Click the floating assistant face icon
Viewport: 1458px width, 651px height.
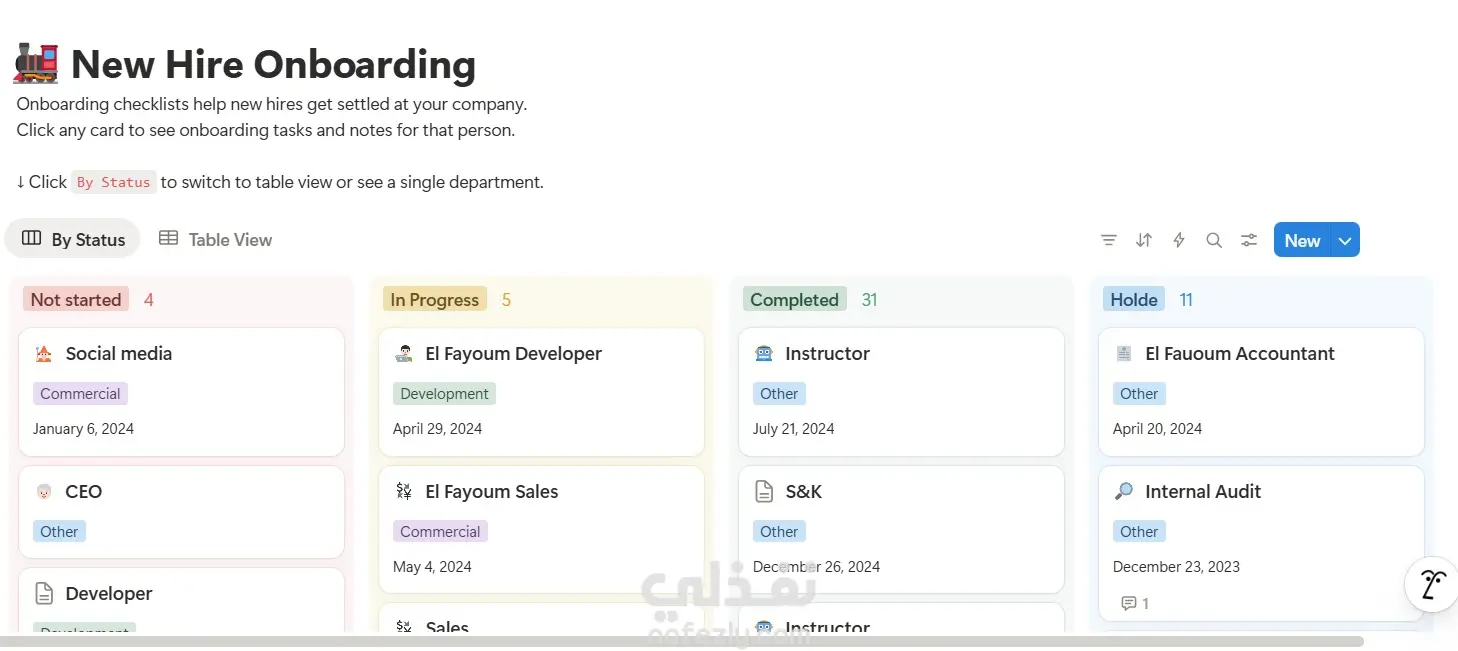[1432, 584]
